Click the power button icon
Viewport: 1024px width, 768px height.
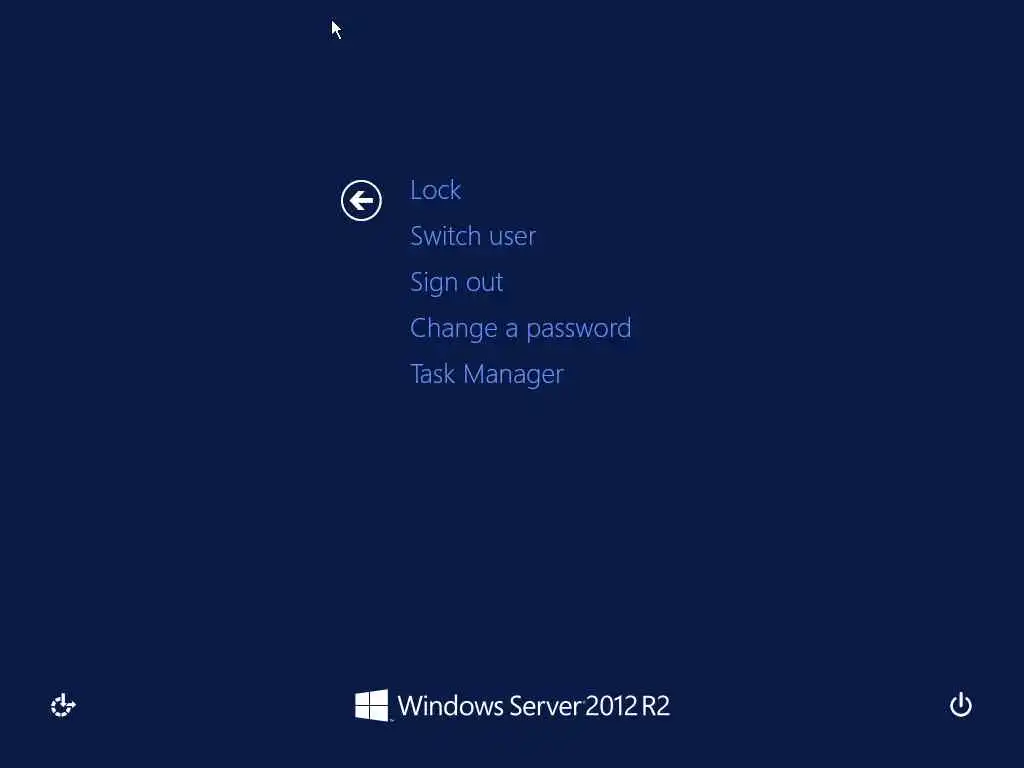click(x=961, y=705)
